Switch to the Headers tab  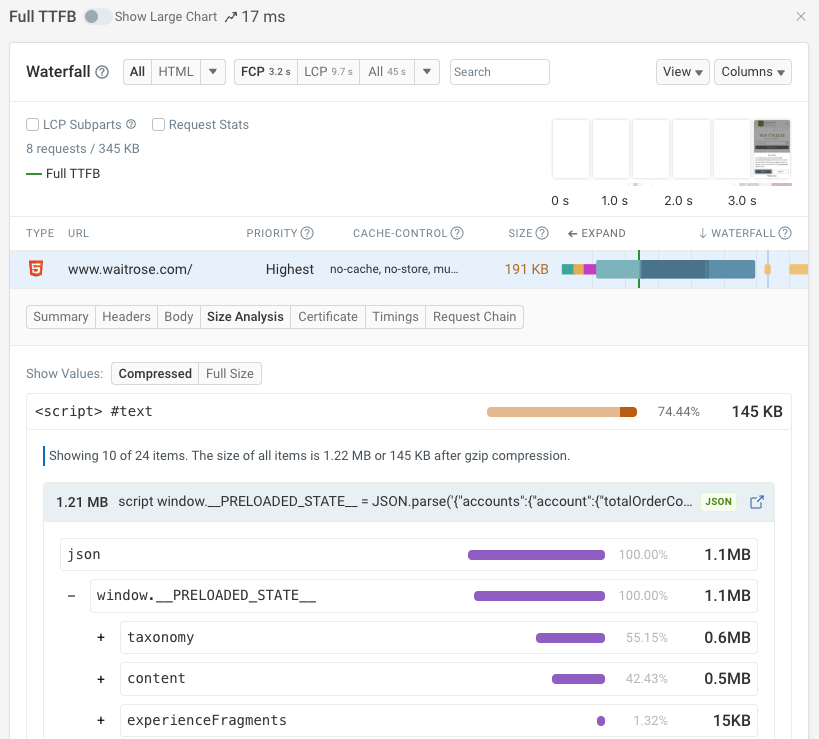click(126, 316)
